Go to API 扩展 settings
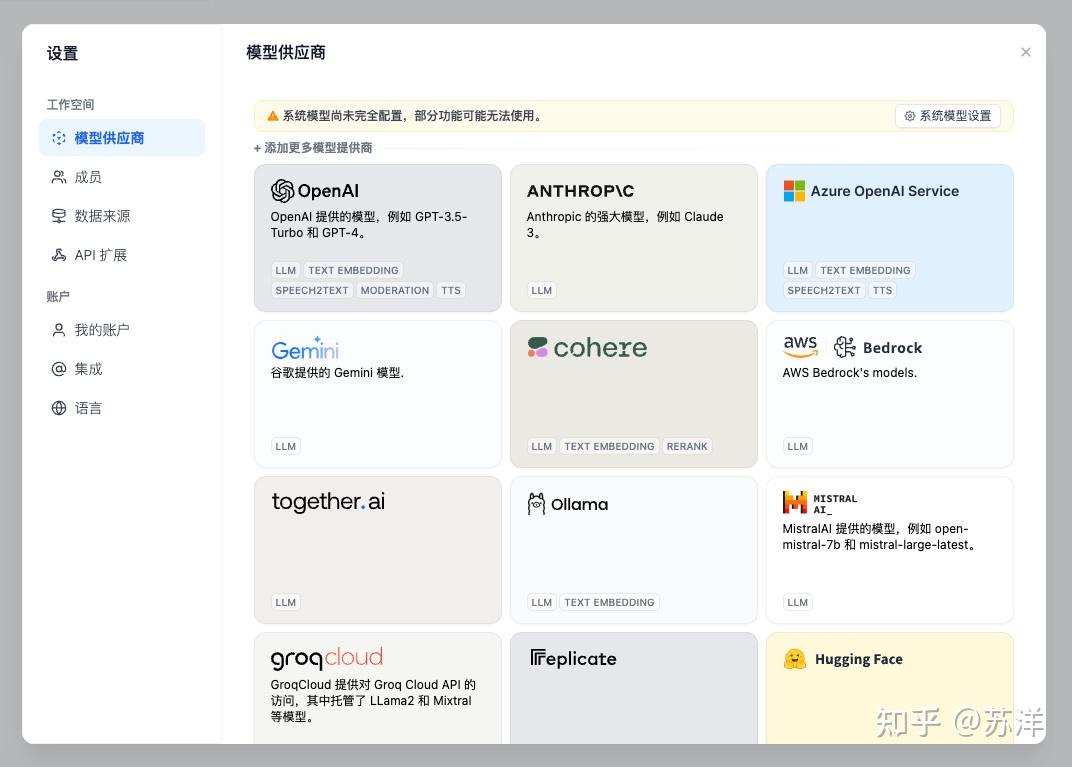The width and height of the screenshot is (1072, 767). pyautogui.click(x=100, y=255)
